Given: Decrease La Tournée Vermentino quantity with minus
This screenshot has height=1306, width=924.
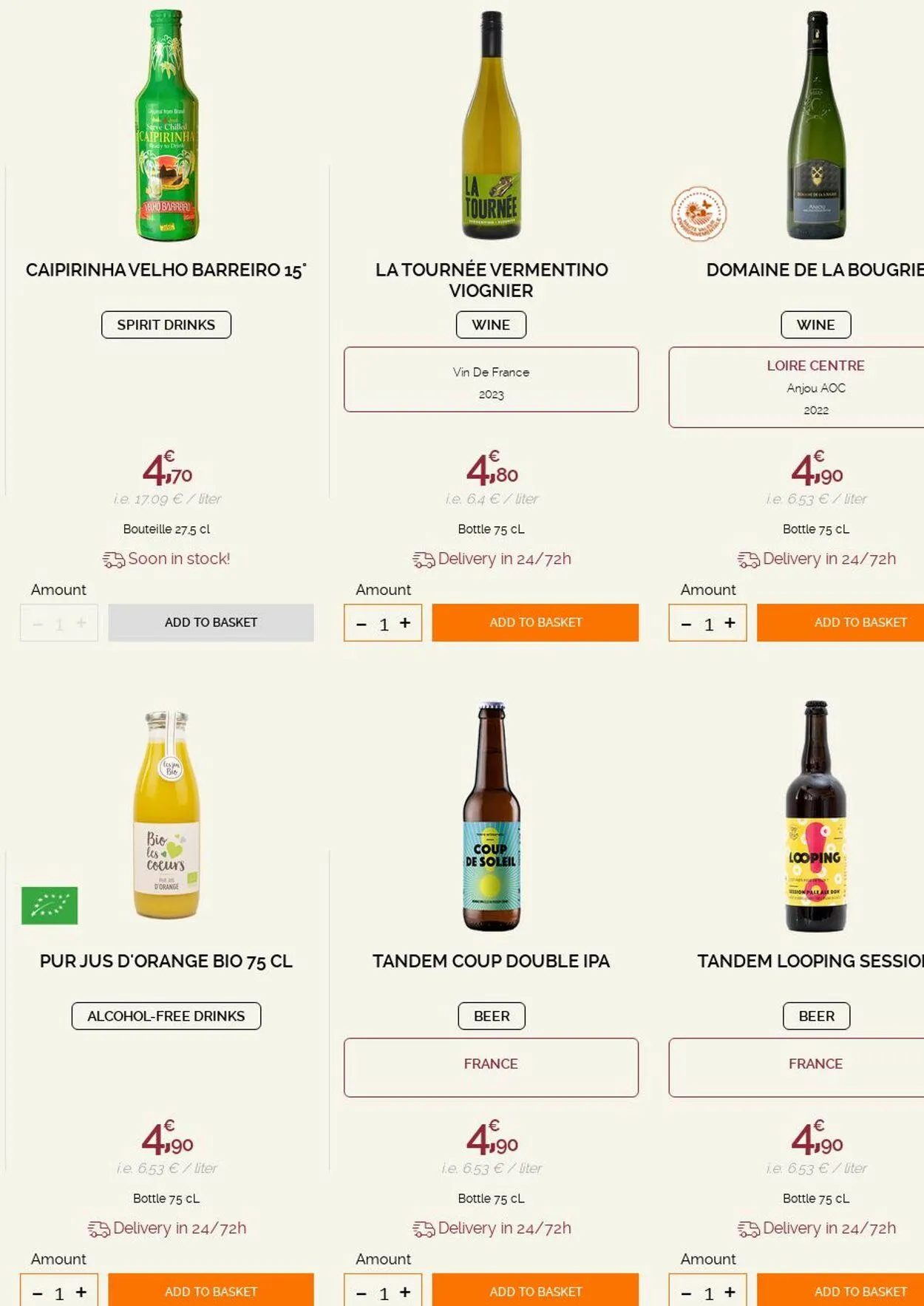Looking at the screenshot, I should (361, 624).
